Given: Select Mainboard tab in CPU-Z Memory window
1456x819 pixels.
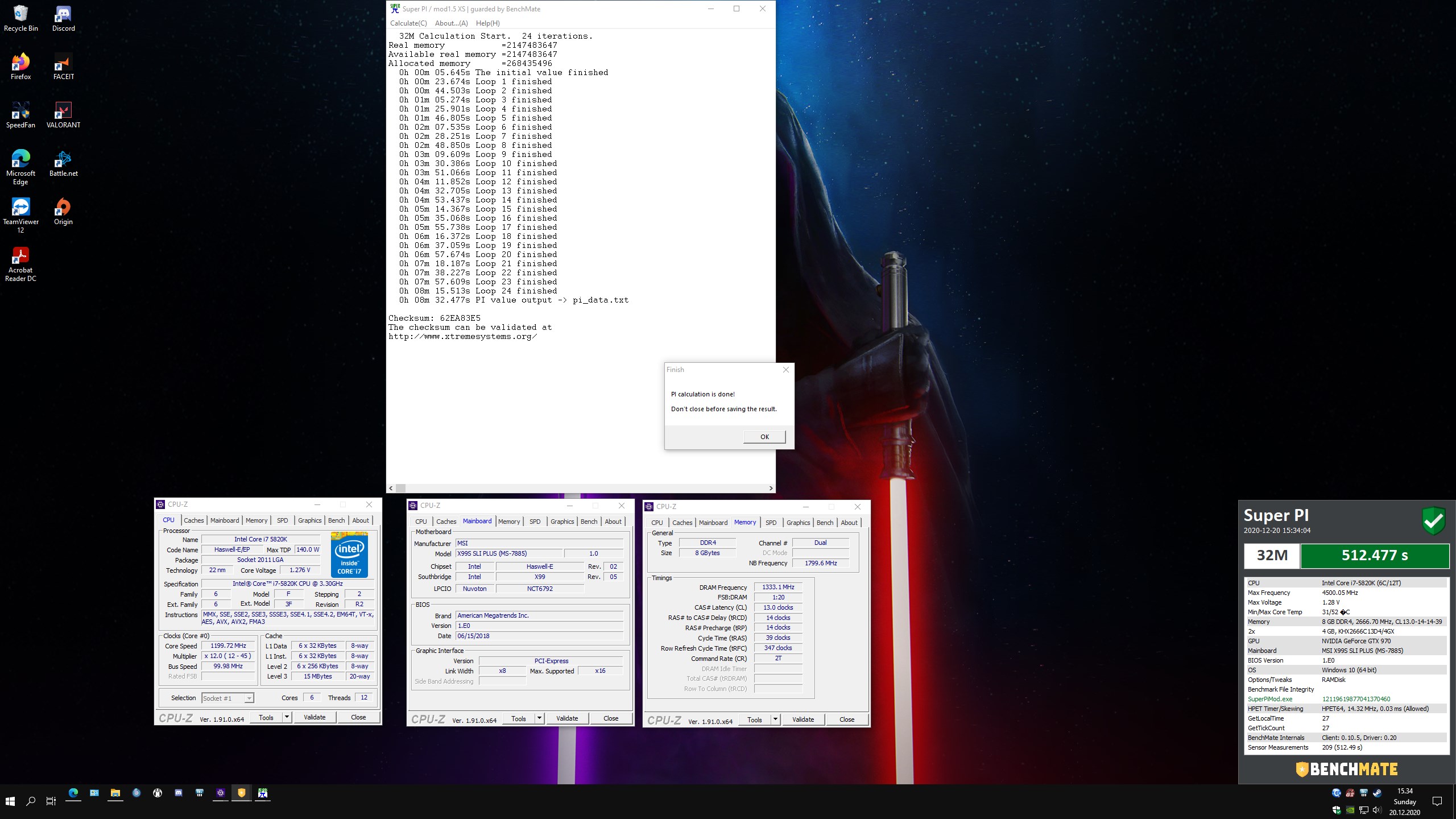Looking at the screenshot, I should point(713,523).
